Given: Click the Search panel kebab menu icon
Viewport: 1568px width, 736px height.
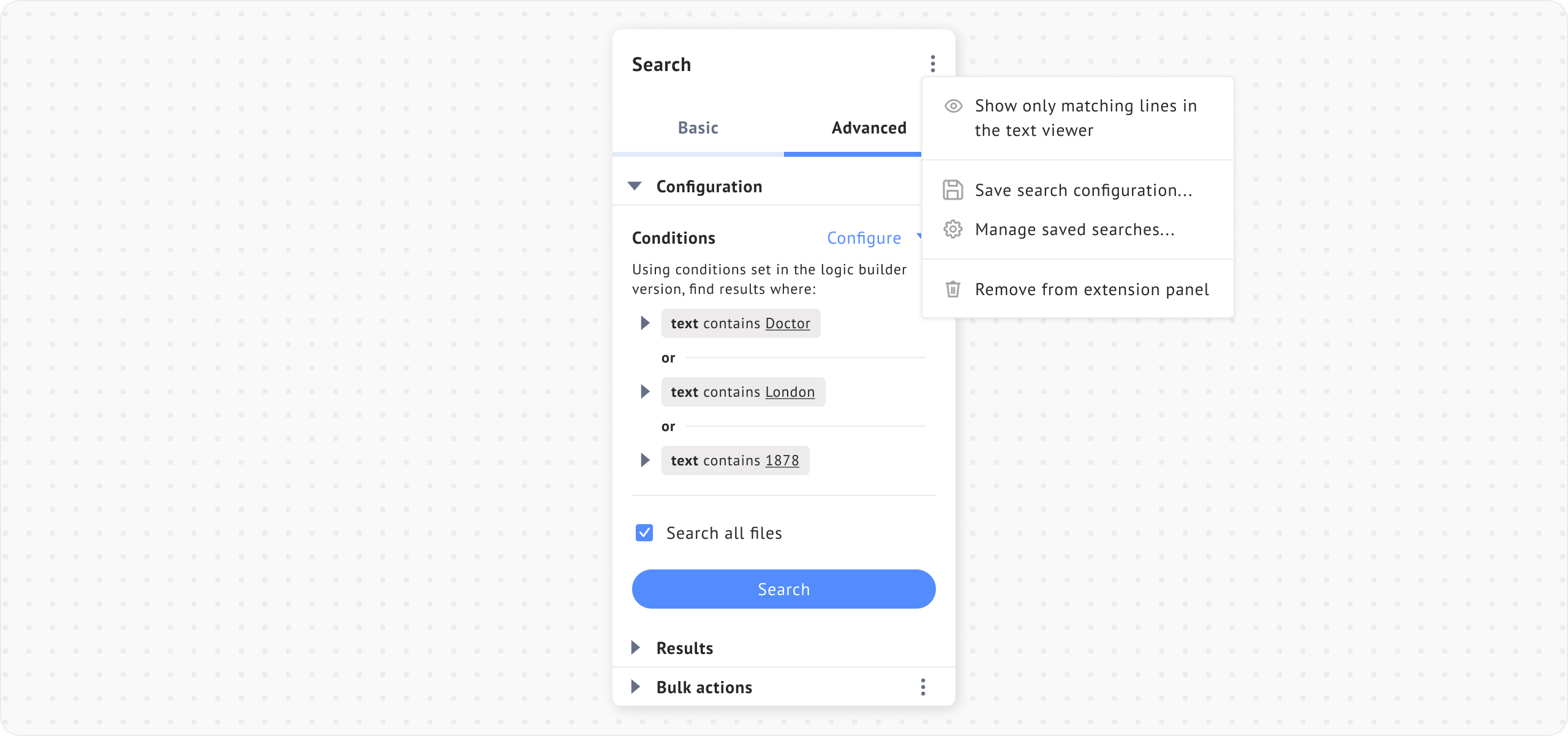Looking at the screenshot, I should click(x=933, y=64).
